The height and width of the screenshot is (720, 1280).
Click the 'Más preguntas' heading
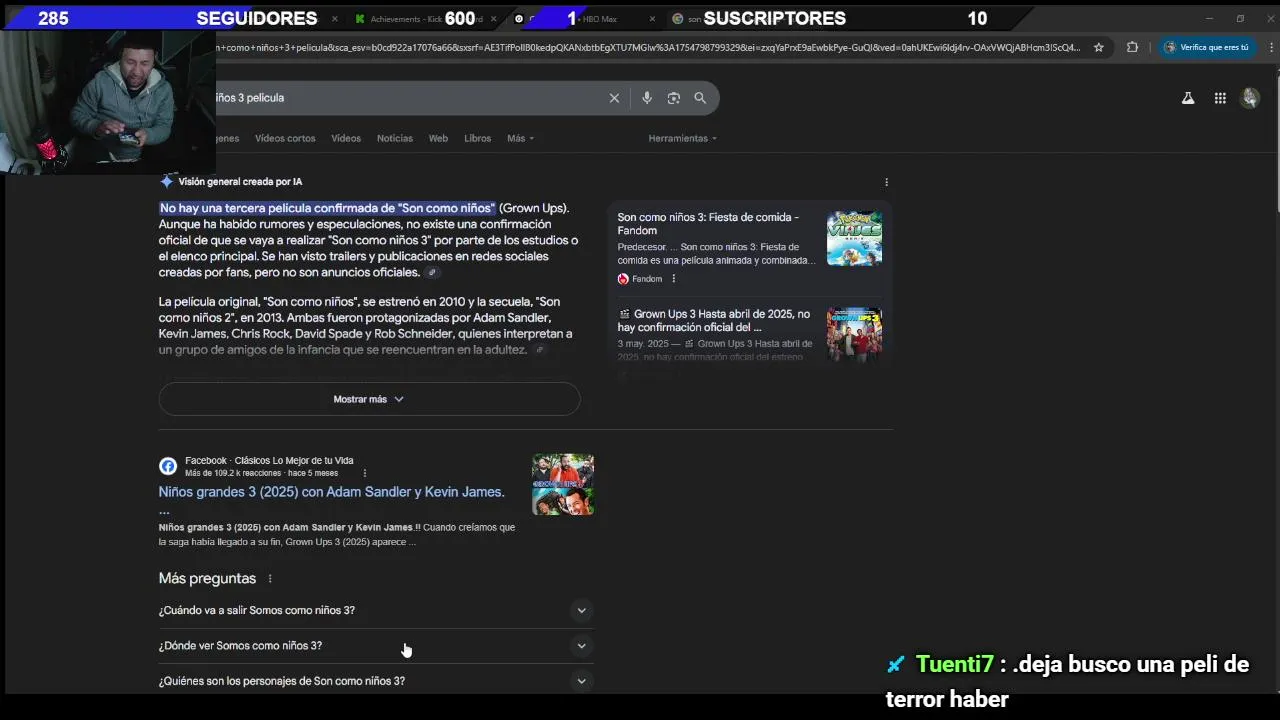207,579
